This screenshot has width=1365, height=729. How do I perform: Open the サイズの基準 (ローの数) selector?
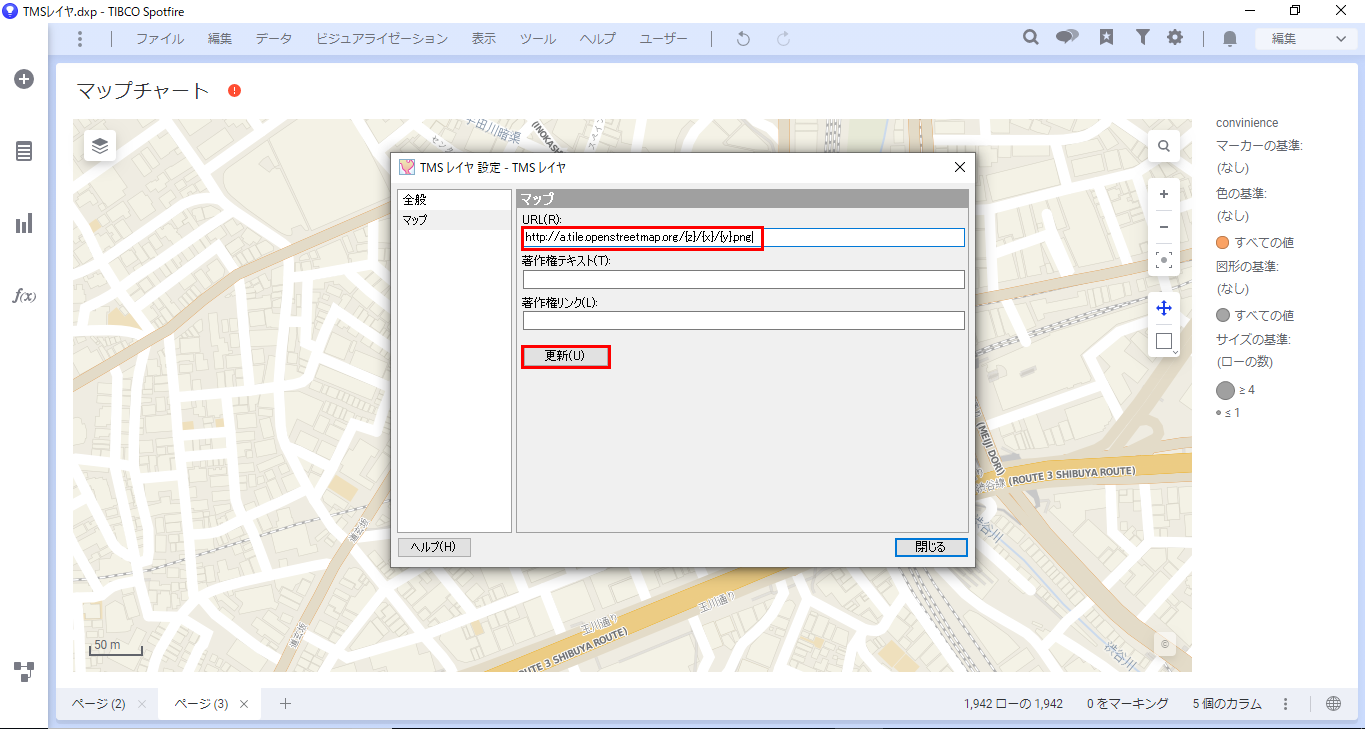(1244, 362)
